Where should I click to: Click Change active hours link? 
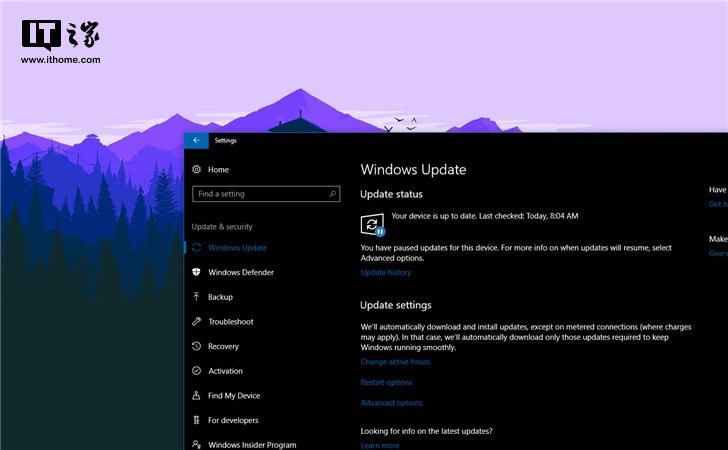click(x=395, y=362)
